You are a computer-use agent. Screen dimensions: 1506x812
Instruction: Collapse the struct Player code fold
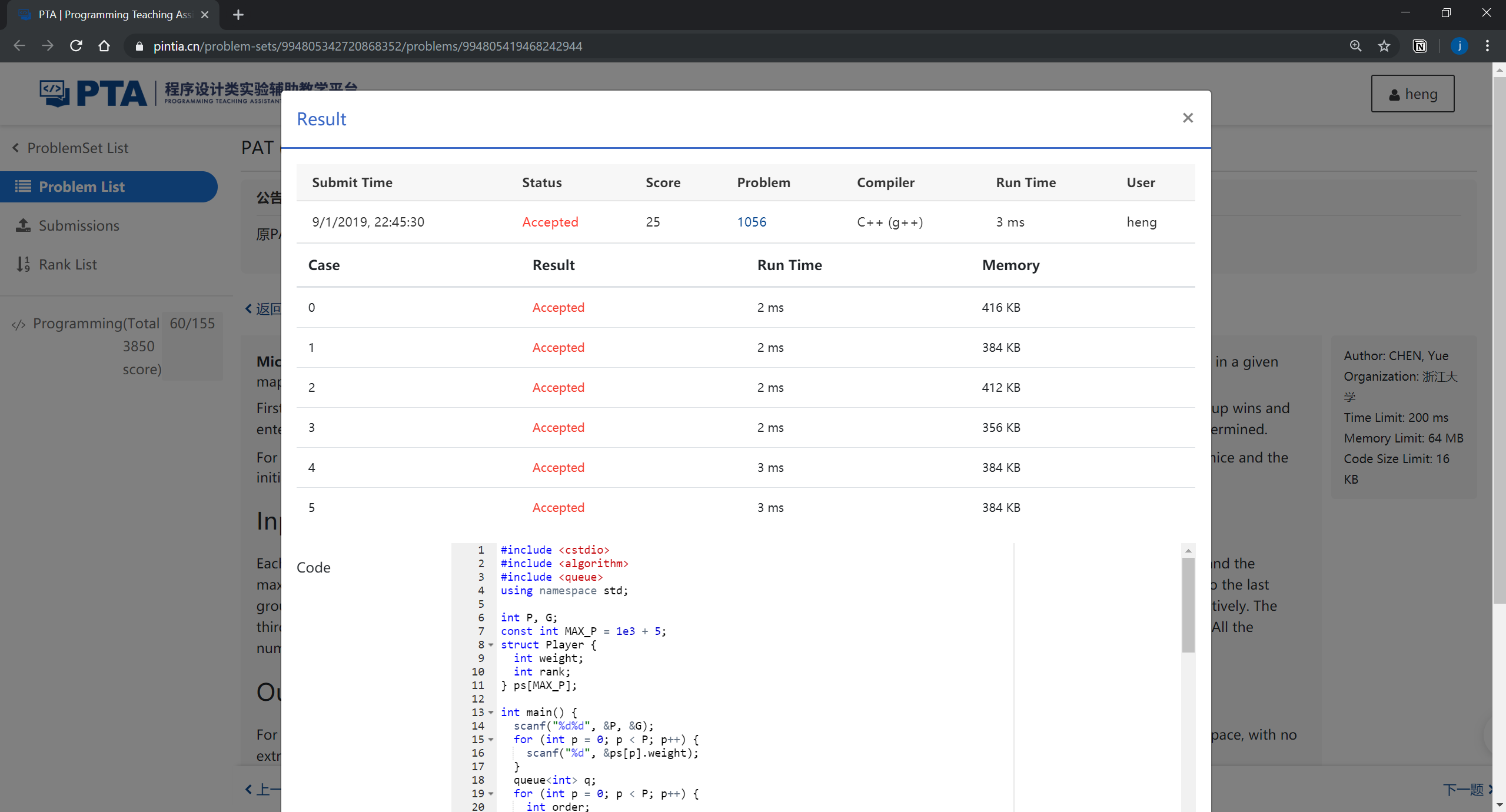491,645
